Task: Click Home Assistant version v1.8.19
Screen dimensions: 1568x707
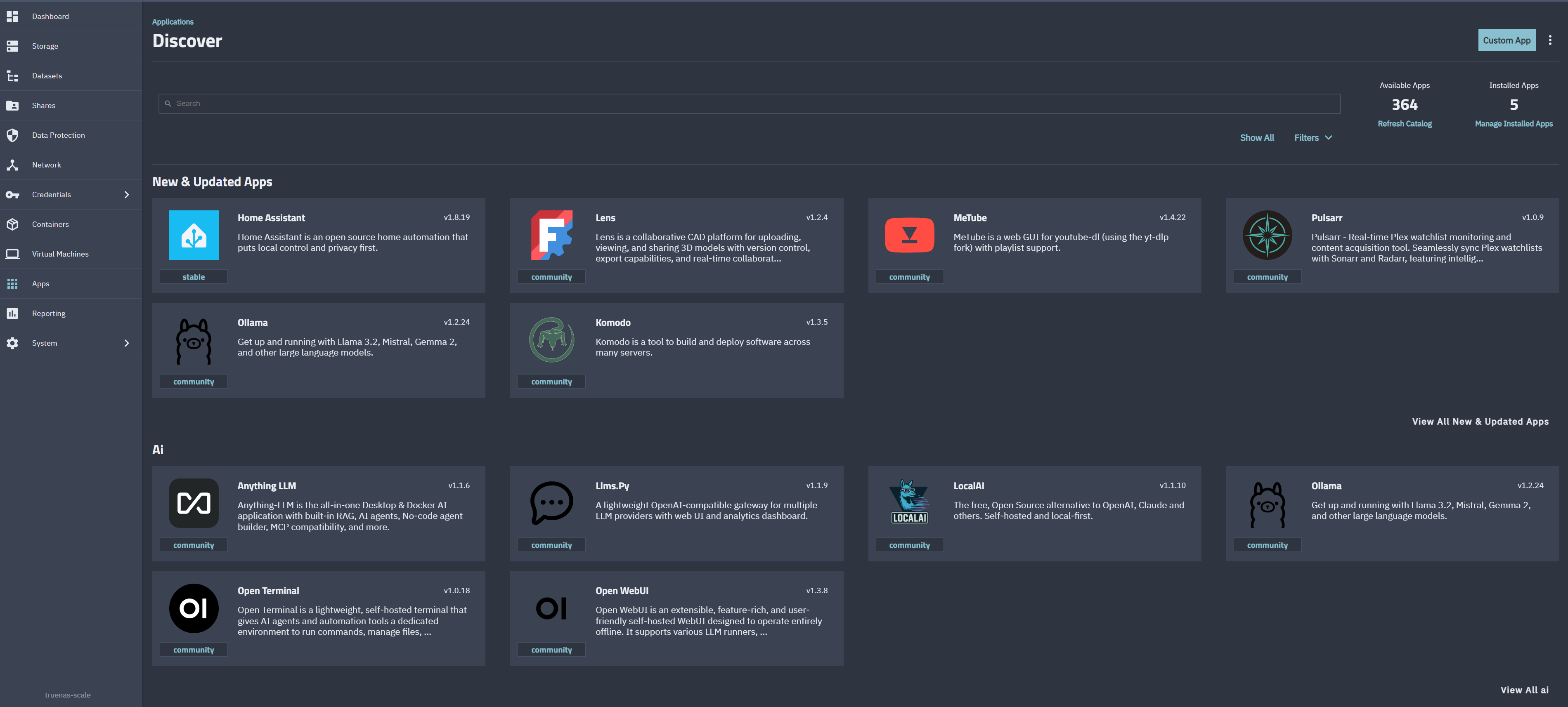Action: pyautogui.click(x=456, y=217)
